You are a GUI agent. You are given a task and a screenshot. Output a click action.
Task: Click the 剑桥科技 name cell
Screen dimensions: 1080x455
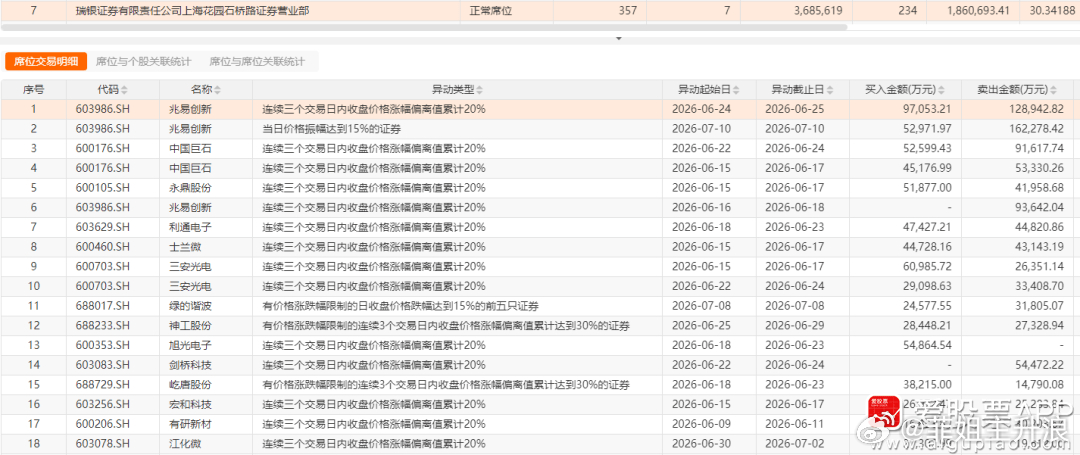click(x=190, y=366)
